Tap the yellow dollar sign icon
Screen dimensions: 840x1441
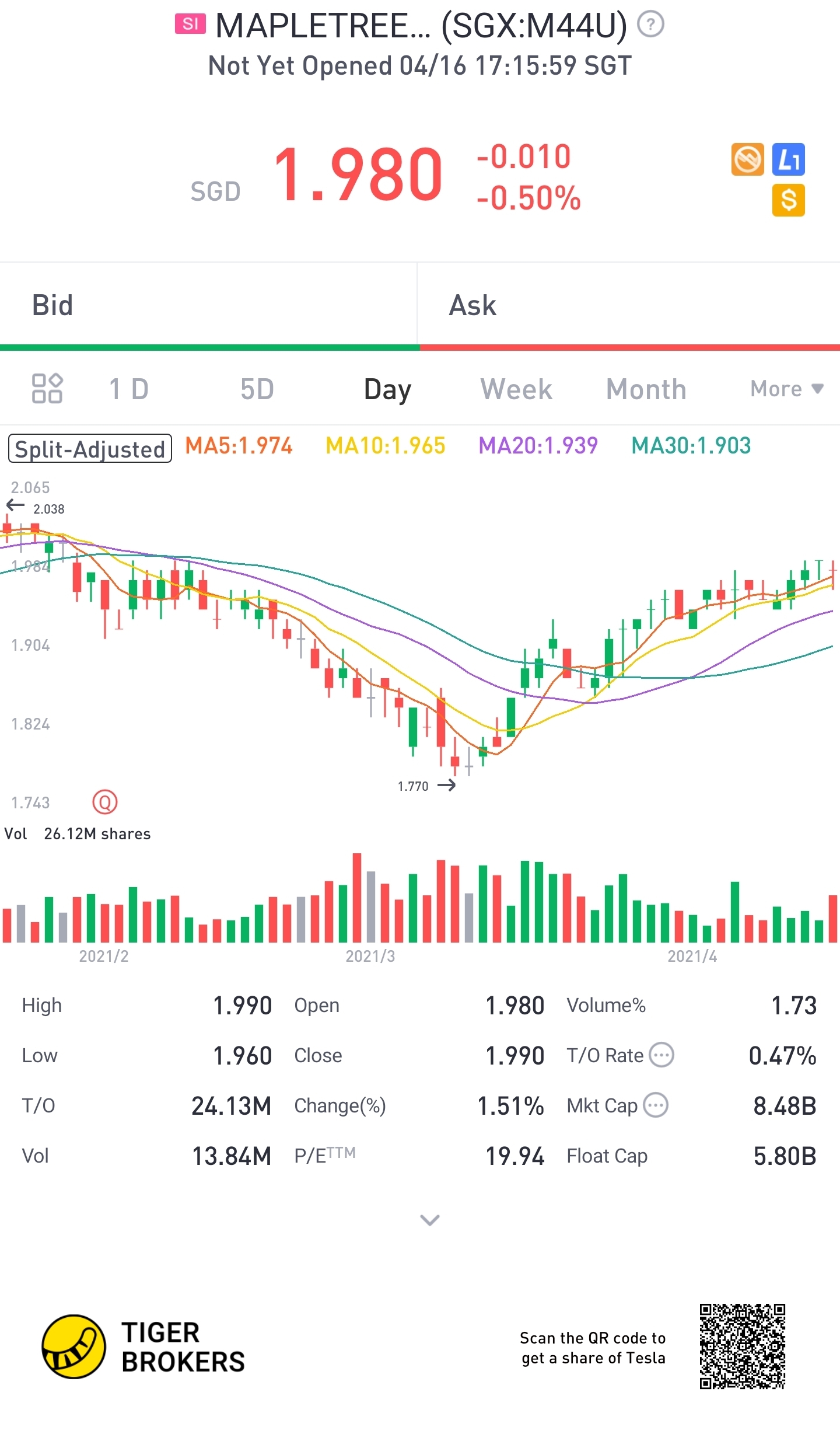789,200
